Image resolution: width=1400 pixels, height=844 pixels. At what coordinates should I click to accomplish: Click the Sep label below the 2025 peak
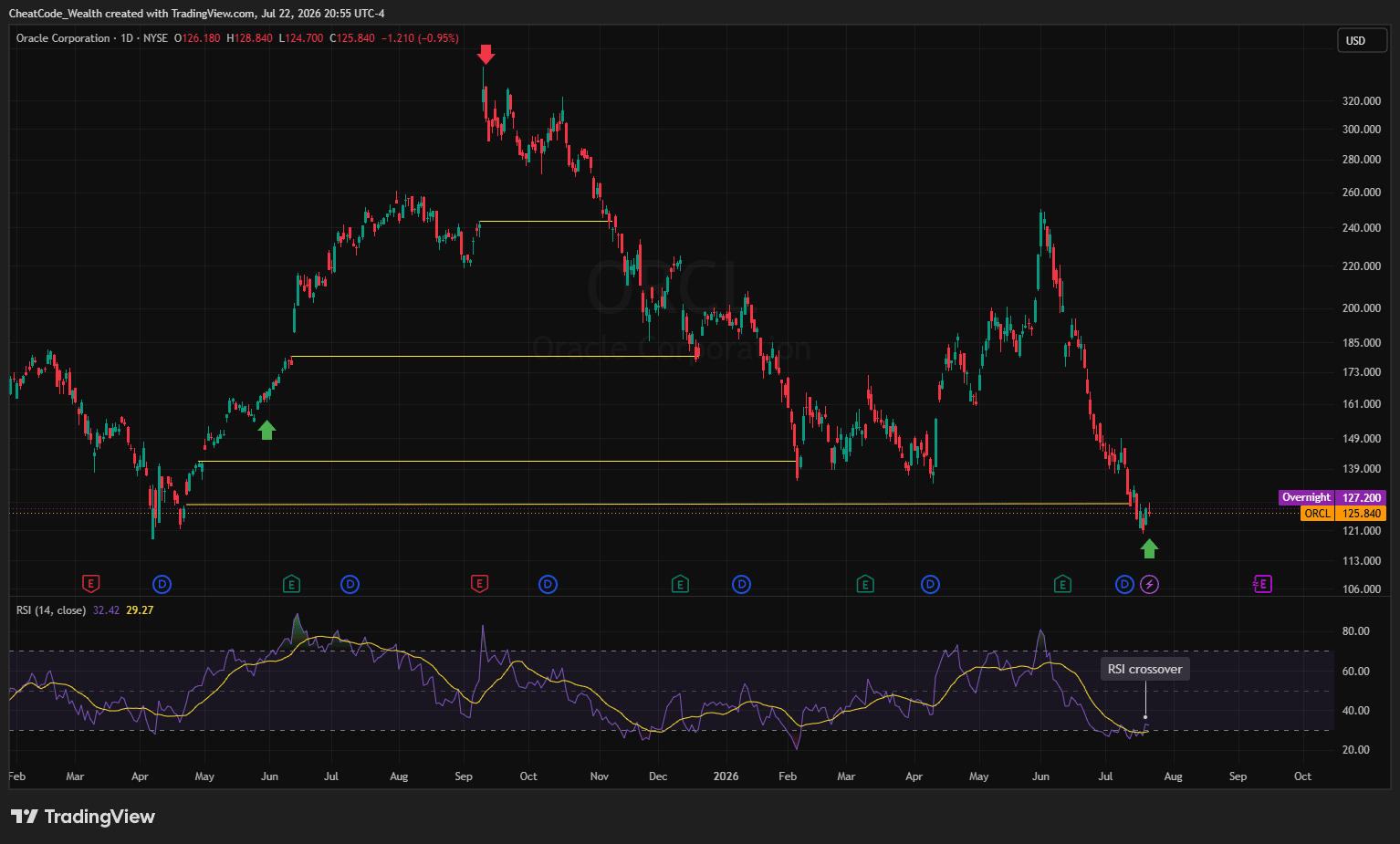point(464,776)
